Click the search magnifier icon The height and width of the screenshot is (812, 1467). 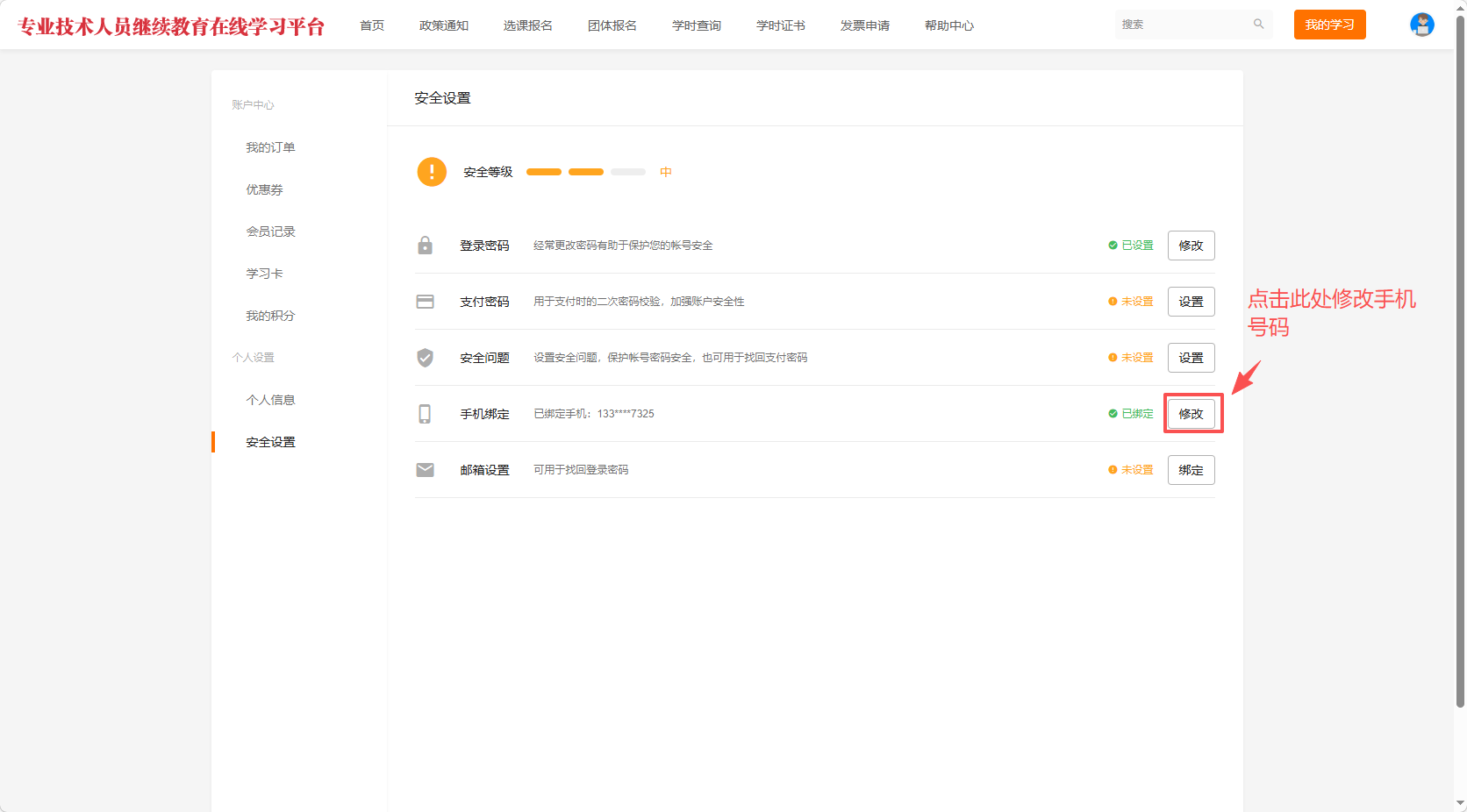1258,25
